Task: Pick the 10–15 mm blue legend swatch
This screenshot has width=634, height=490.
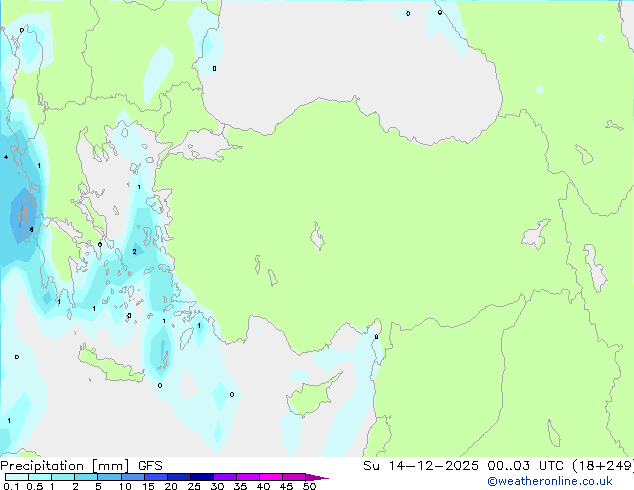Action: (133, 477)
